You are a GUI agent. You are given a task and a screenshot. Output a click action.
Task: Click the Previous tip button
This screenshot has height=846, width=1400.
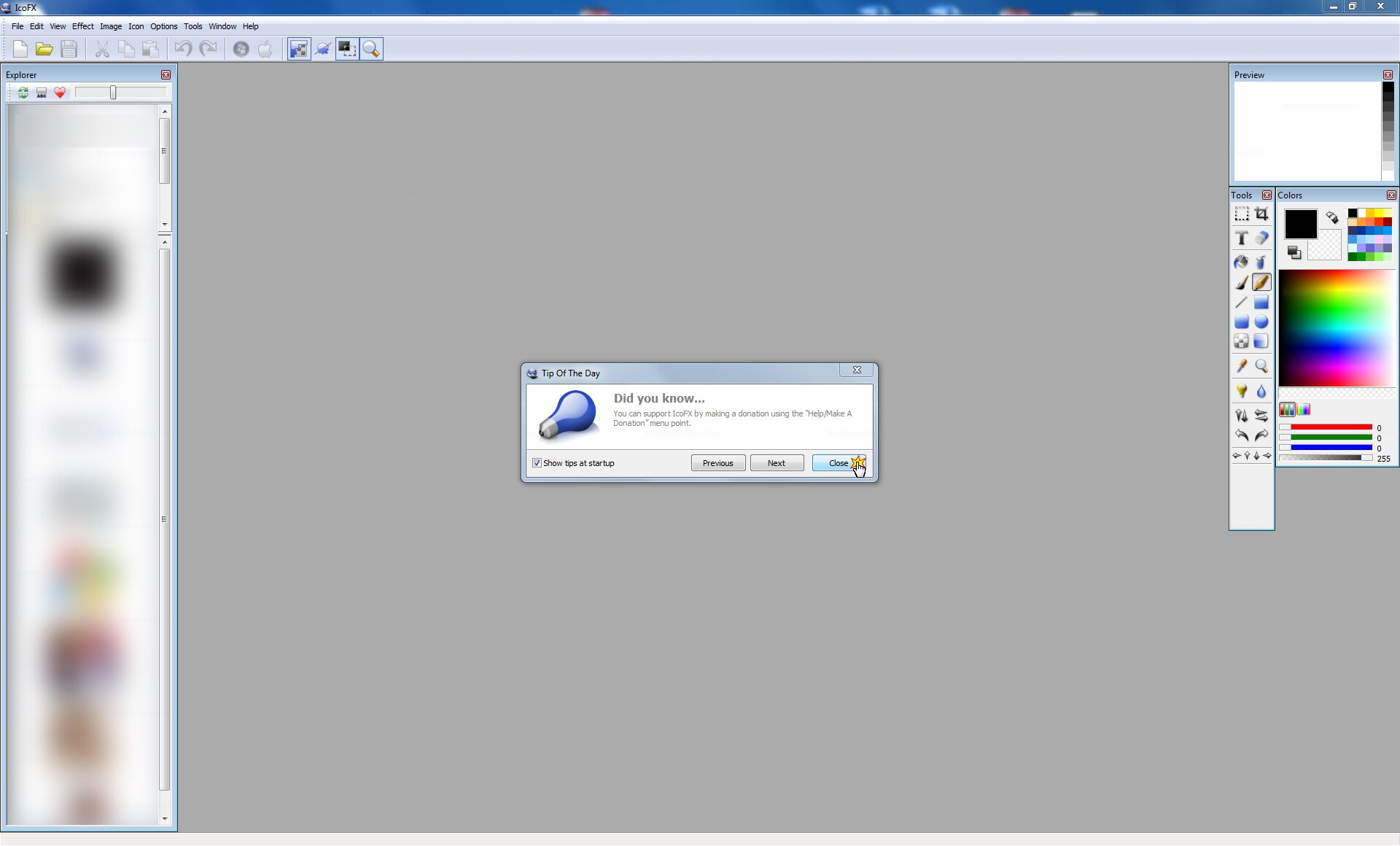coord(718,463)
